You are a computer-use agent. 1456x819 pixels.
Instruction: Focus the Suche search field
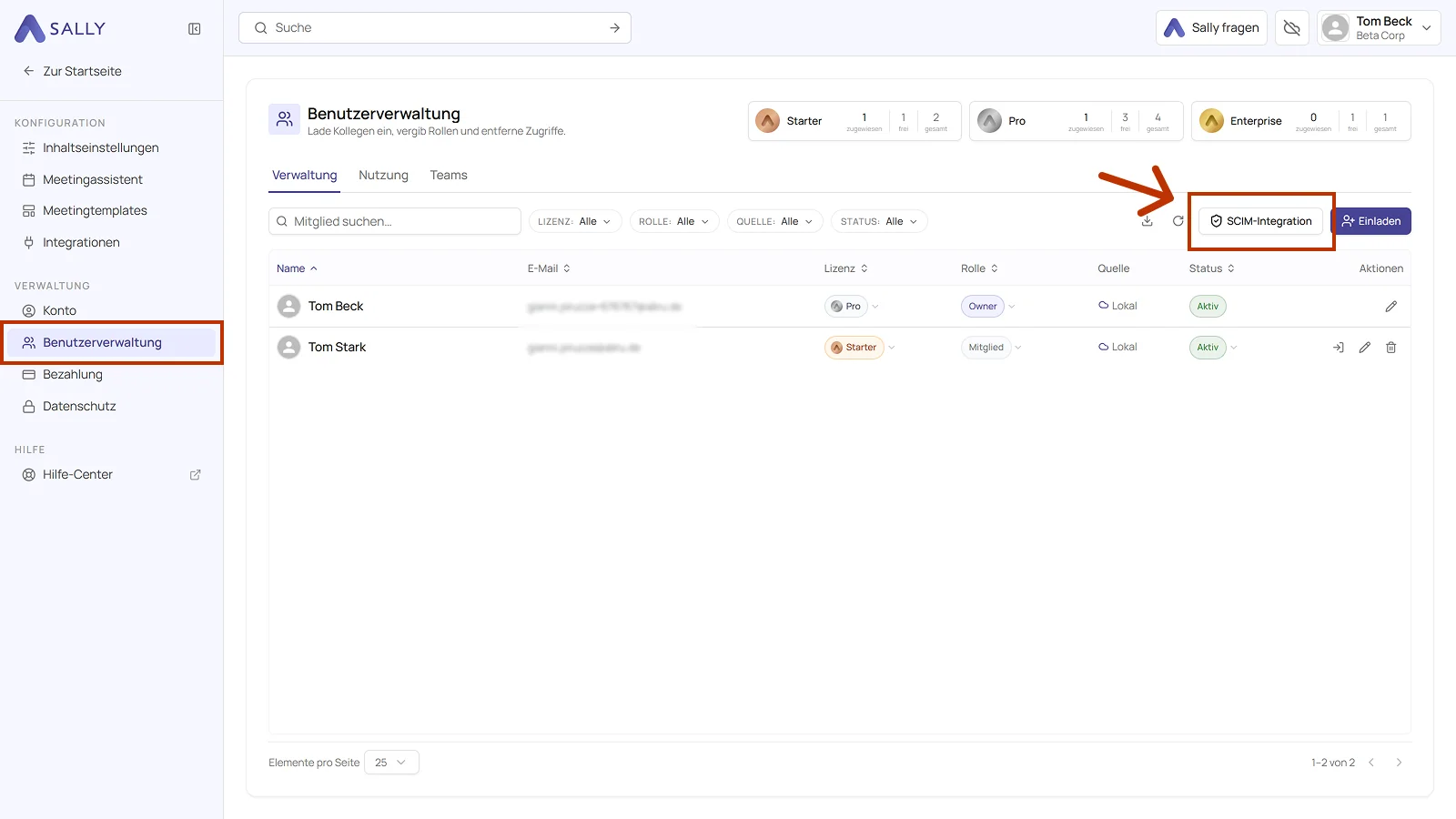pos(435,28)
